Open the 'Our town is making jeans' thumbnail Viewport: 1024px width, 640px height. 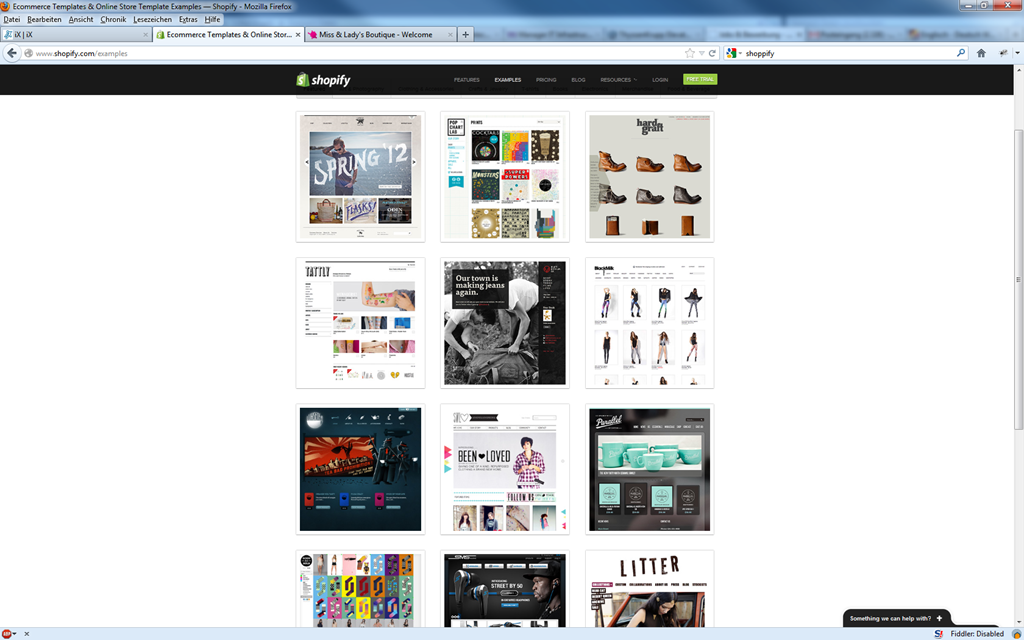pos(505,323)
